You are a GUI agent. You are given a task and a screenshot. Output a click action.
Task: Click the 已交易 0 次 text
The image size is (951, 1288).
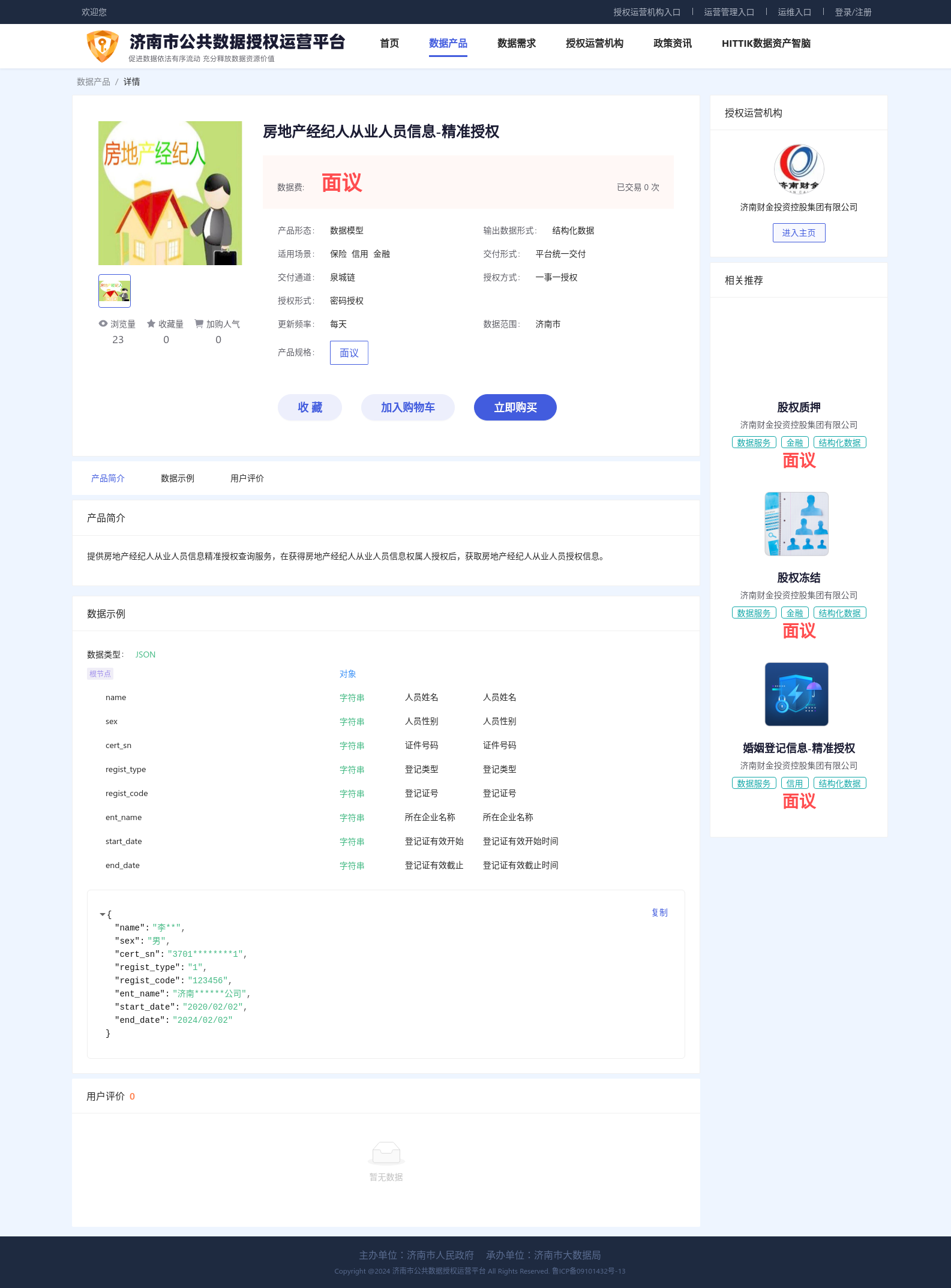point(638,187)
